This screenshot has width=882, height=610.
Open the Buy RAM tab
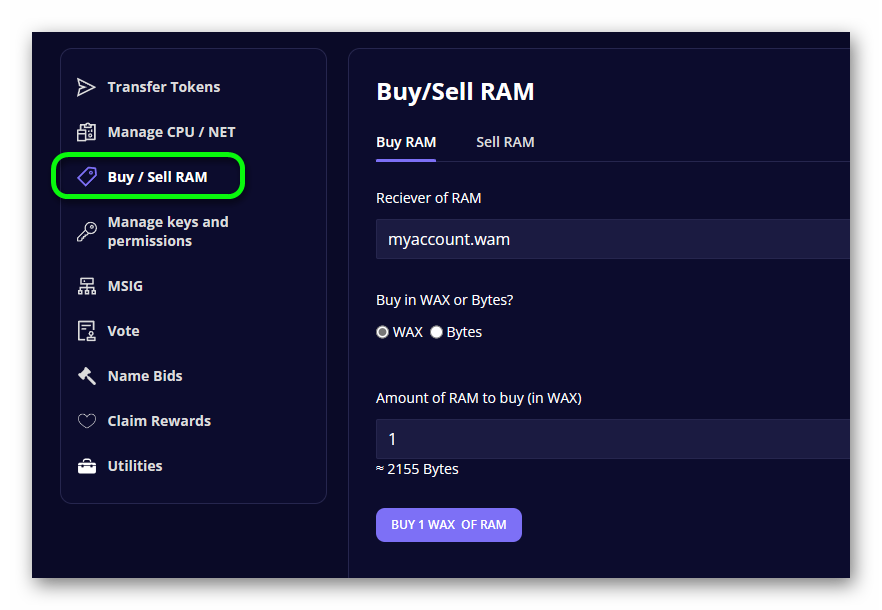click(x=406, y=142)
